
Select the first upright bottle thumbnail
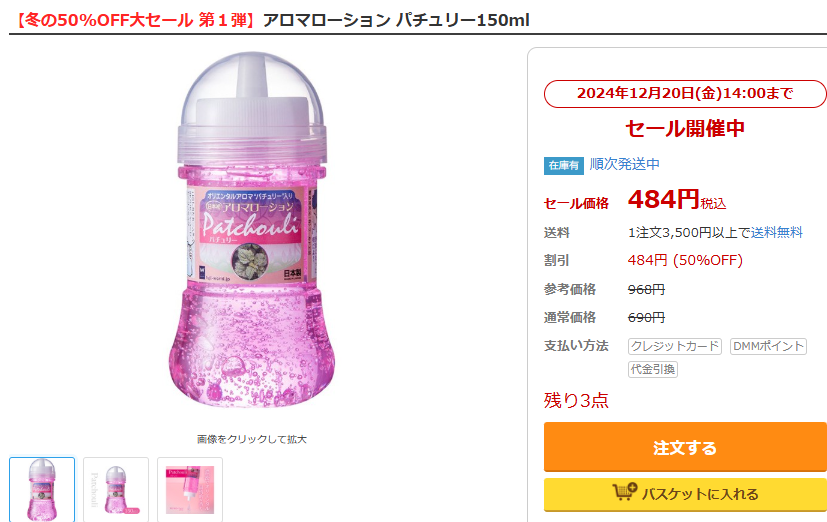[x=42, y=490]
